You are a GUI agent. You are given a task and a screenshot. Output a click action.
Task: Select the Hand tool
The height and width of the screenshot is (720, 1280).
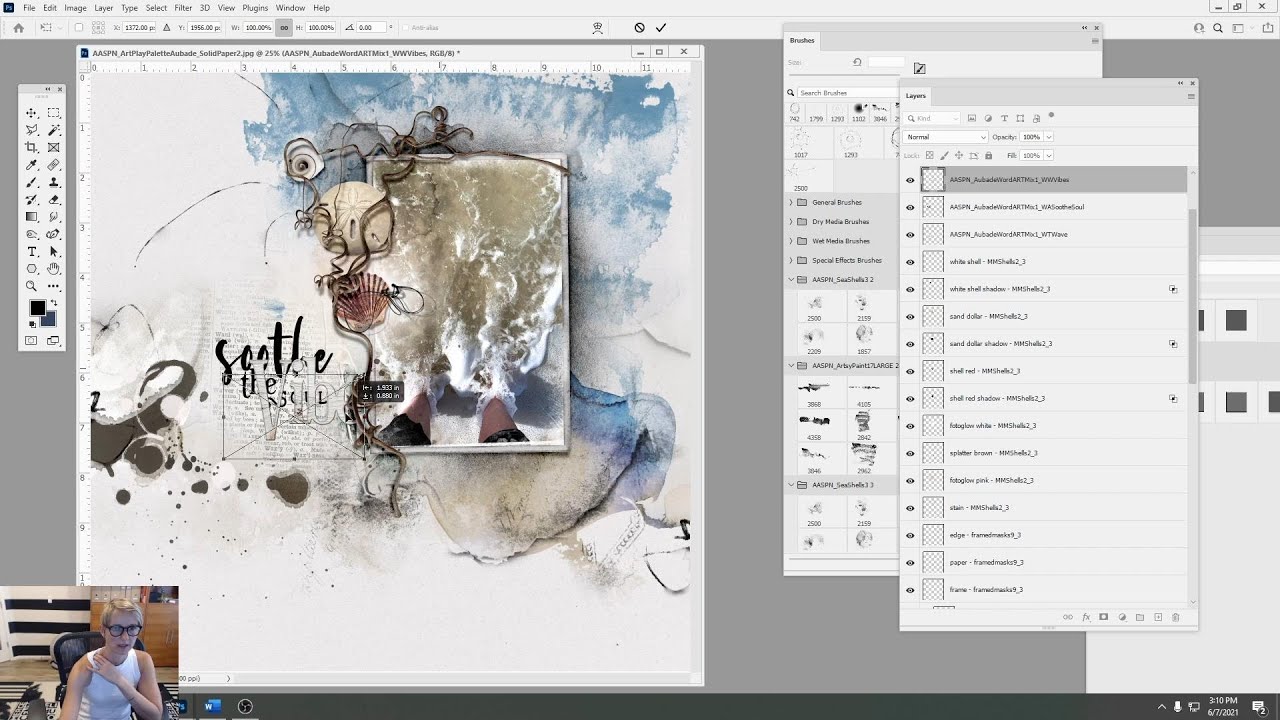(x=53, y=268)
